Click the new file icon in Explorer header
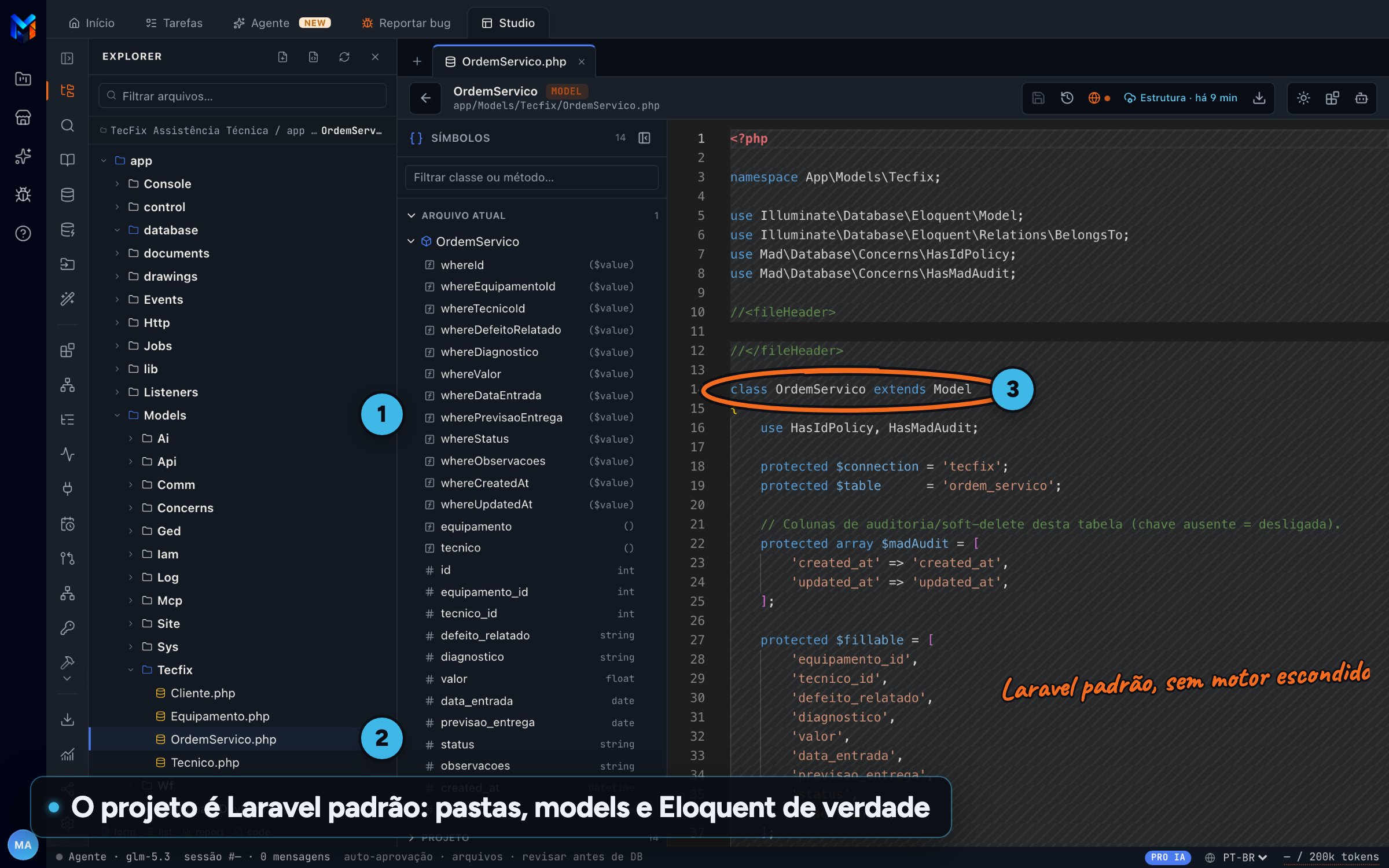Image resolution: width=1389 pixels, height=868 pixels. pyautogui.click(x=282, y=57)
